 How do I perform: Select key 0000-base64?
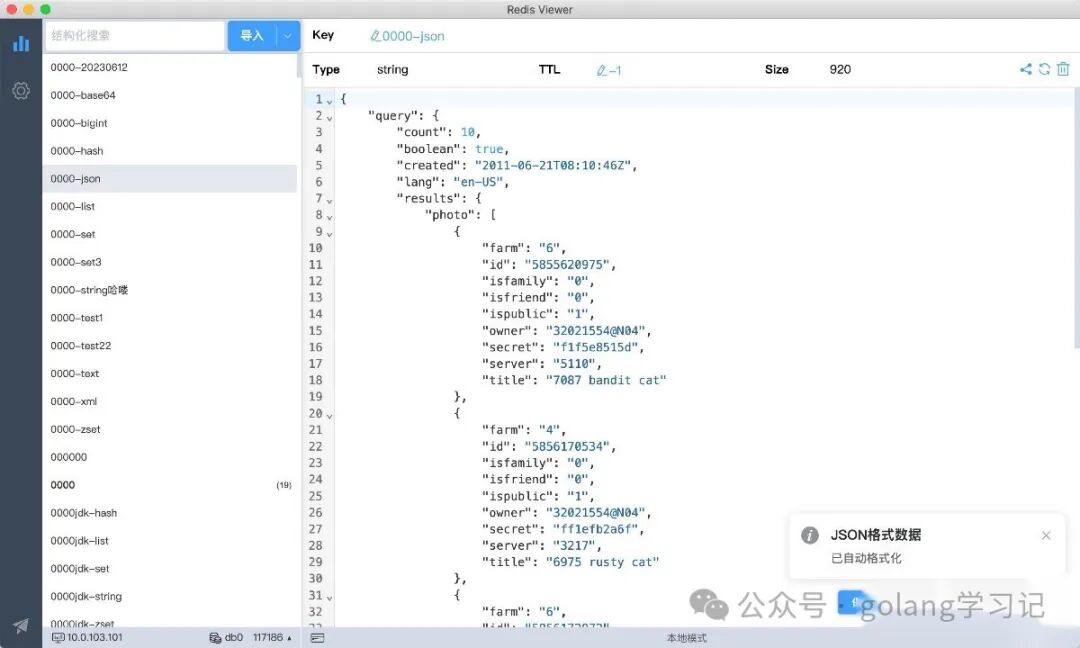pos(169,95)
